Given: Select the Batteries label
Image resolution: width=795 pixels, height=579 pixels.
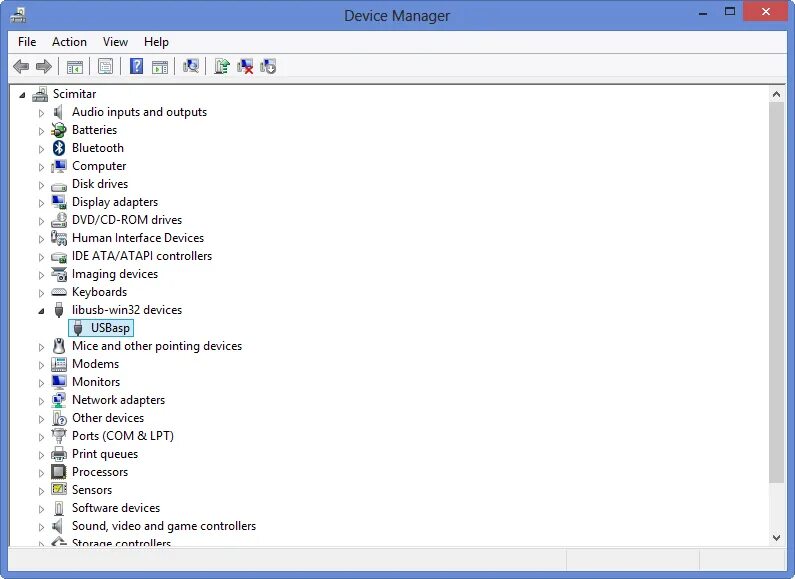Looking at the screenshot, I should (x=94, y=130).
